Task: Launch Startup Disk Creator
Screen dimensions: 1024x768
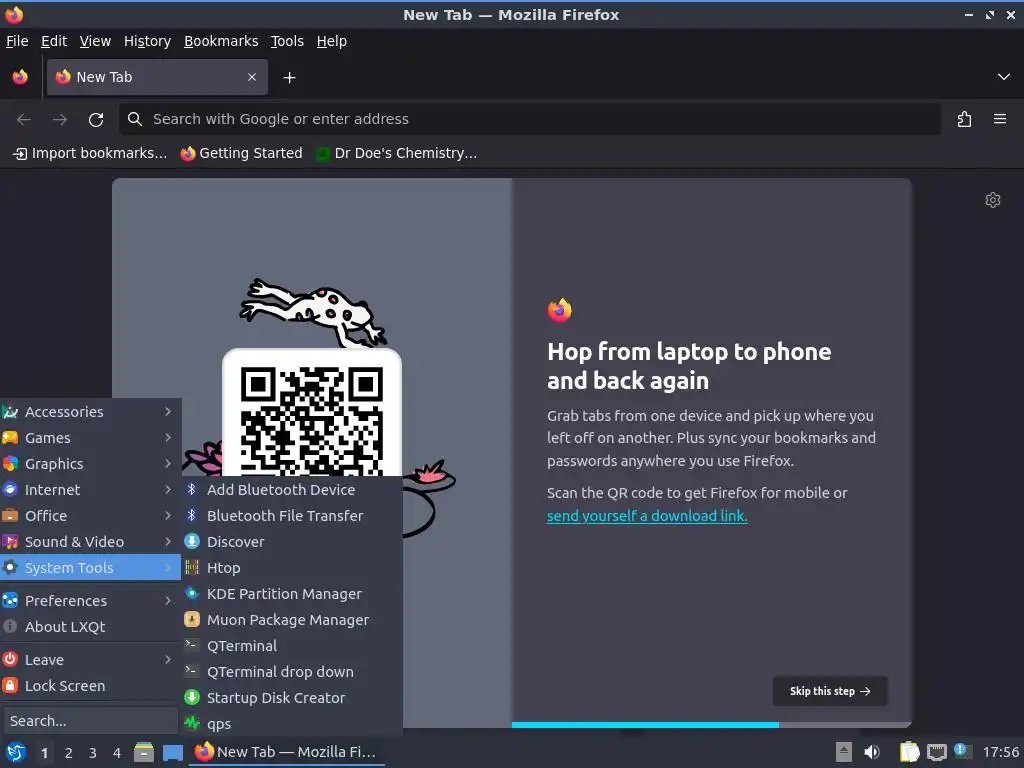Action: click(292, 698)
